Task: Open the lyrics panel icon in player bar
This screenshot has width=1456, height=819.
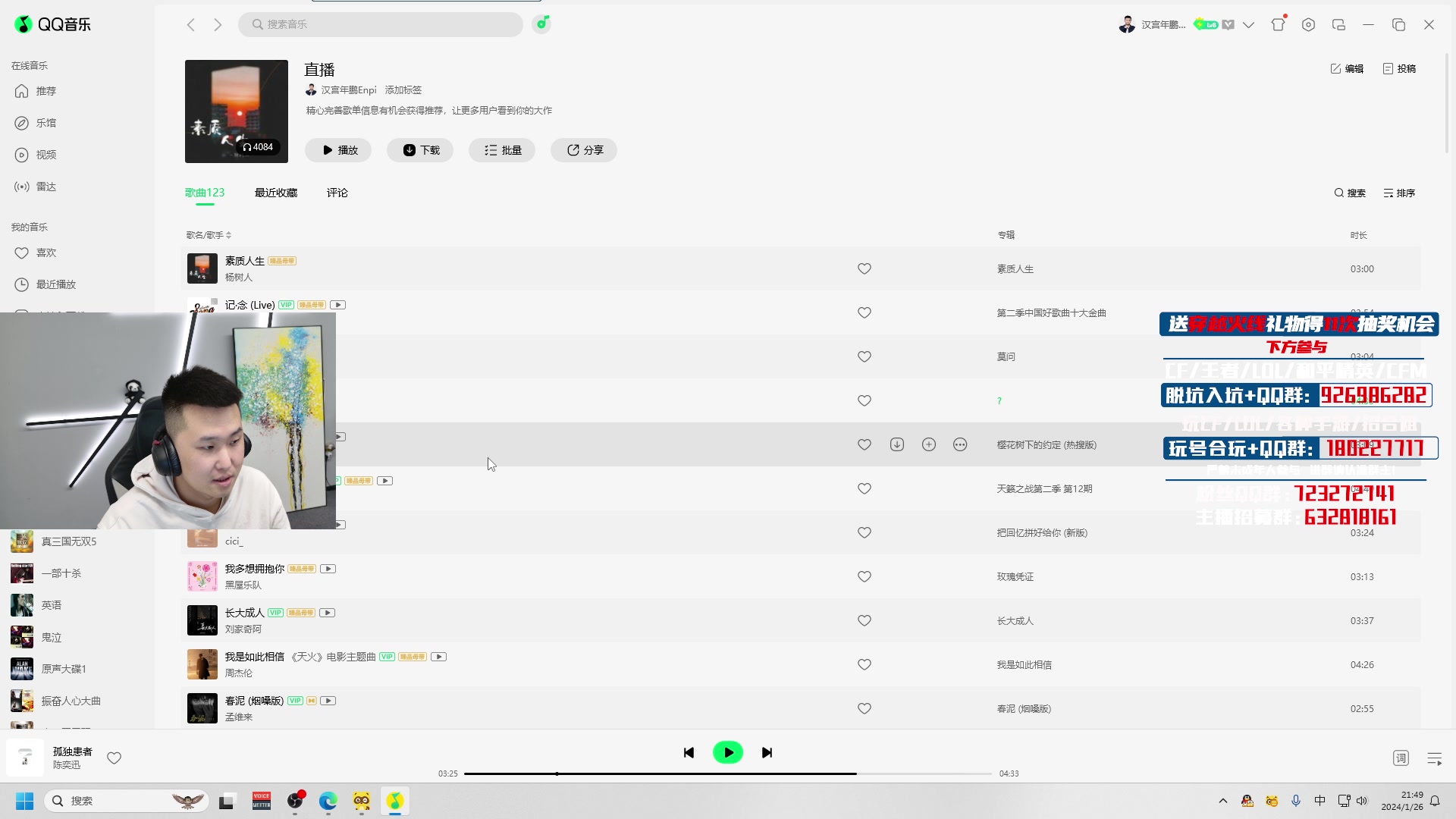Action: click(x=1401, y=758)
